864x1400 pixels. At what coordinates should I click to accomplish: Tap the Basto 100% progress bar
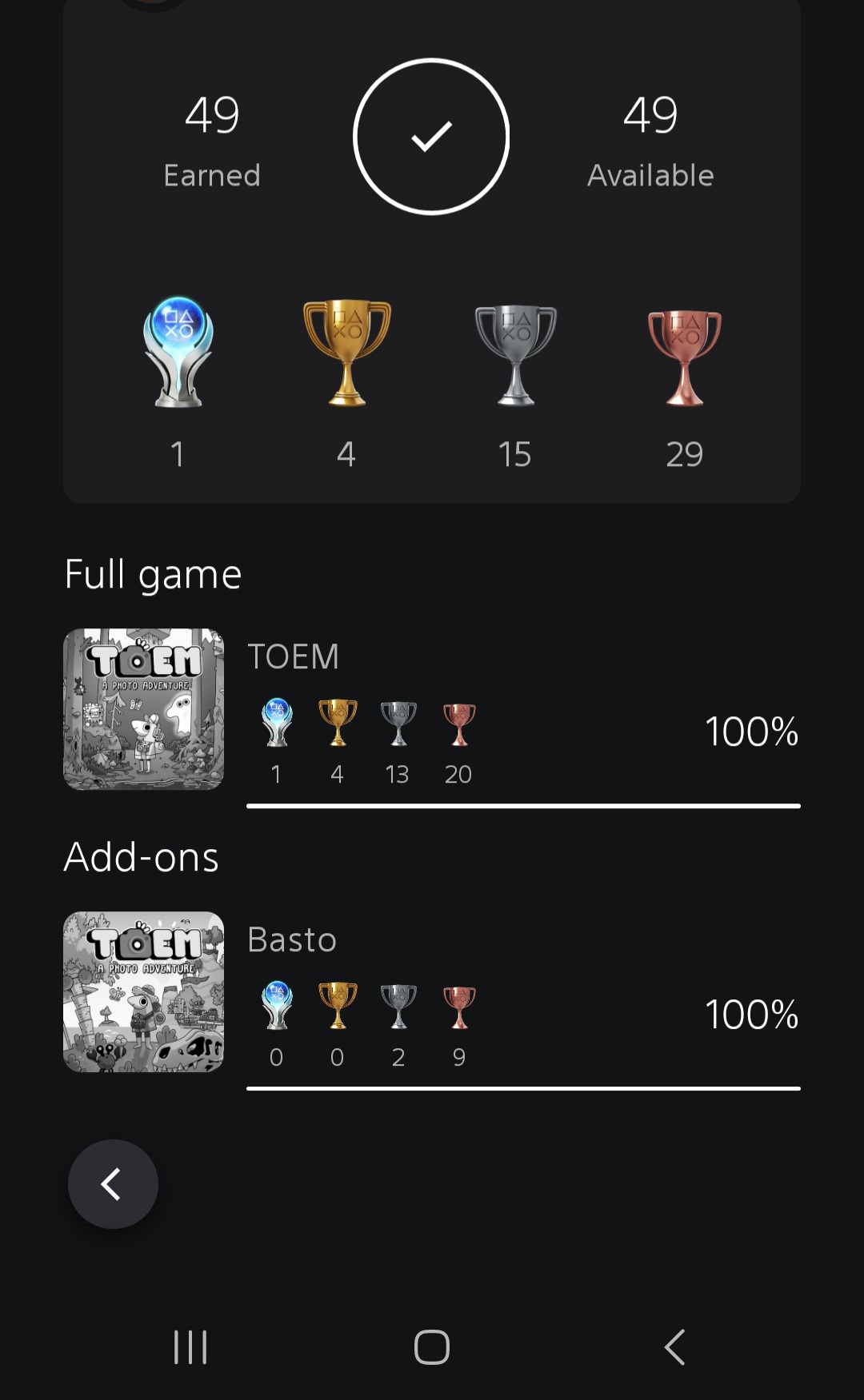[523, 1088]
